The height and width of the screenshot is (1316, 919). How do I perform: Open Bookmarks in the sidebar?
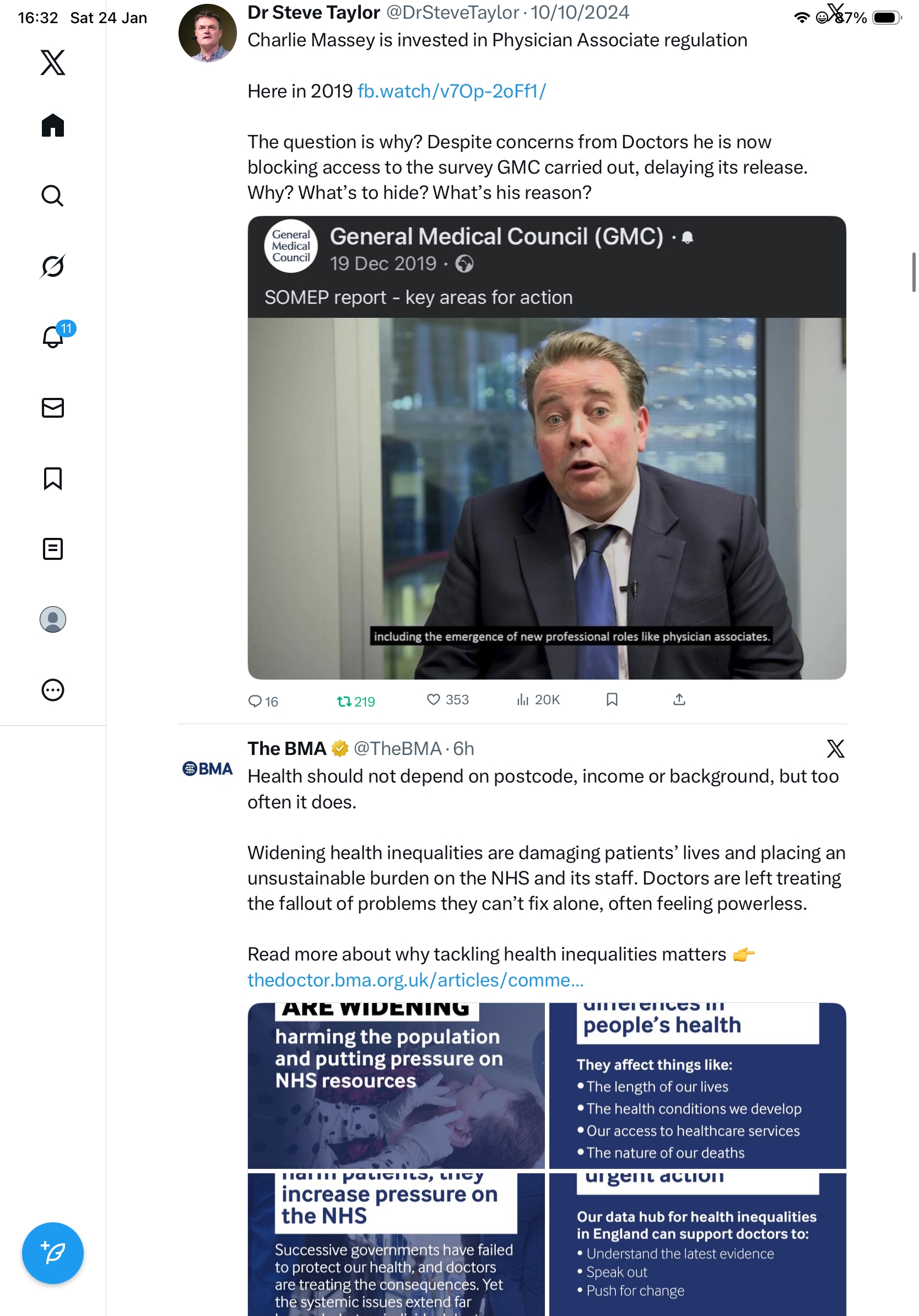53,478
